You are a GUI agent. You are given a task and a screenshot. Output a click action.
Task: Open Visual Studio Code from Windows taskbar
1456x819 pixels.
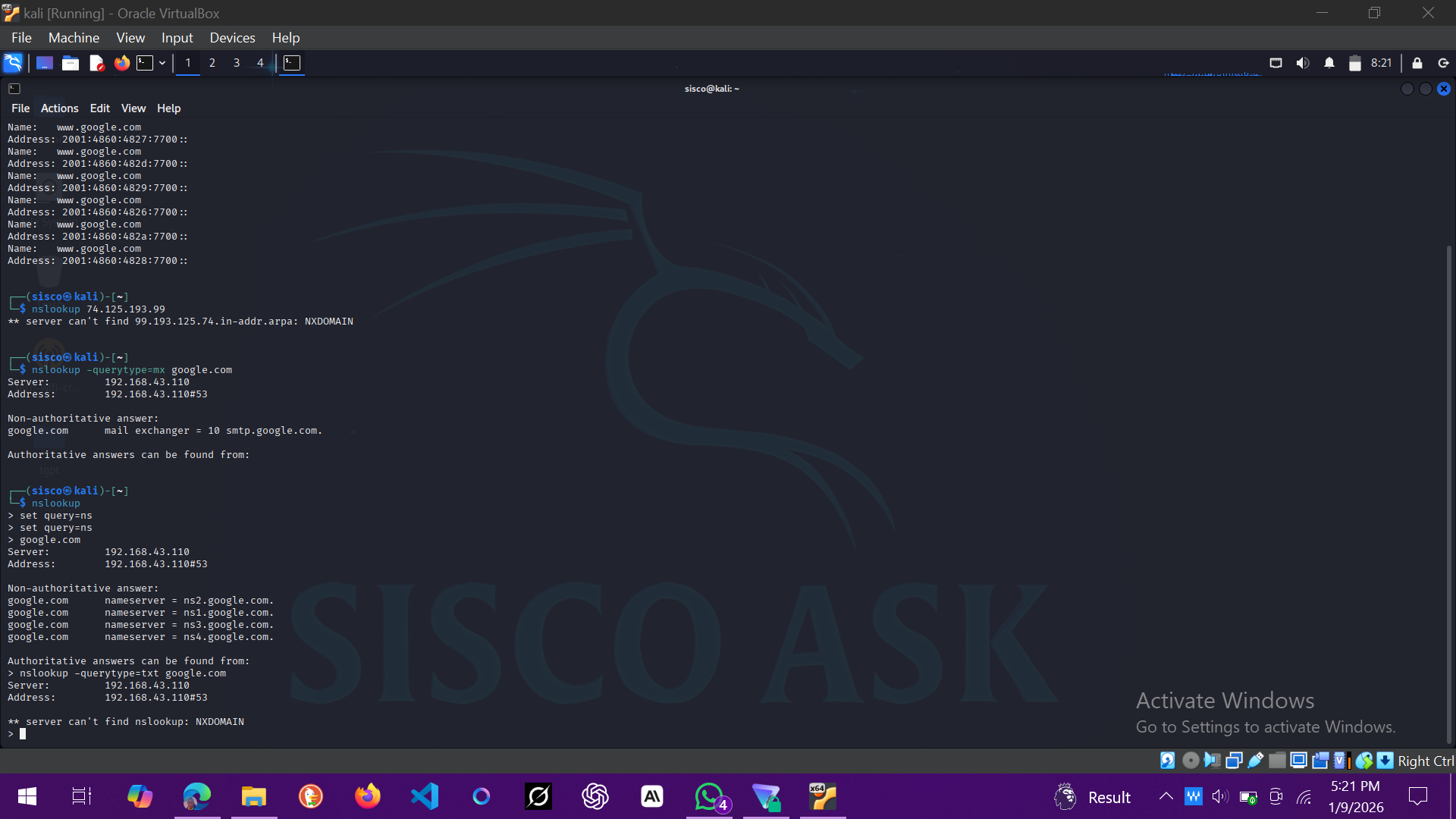[x=425, y=796]
